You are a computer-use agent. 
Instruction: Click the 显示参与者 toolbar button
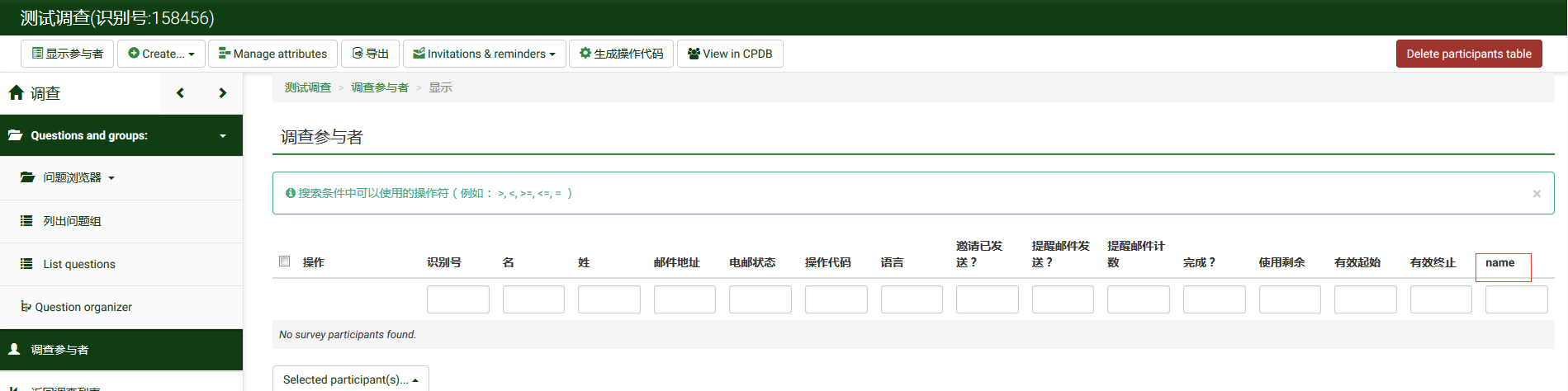[x=68, y=54]
